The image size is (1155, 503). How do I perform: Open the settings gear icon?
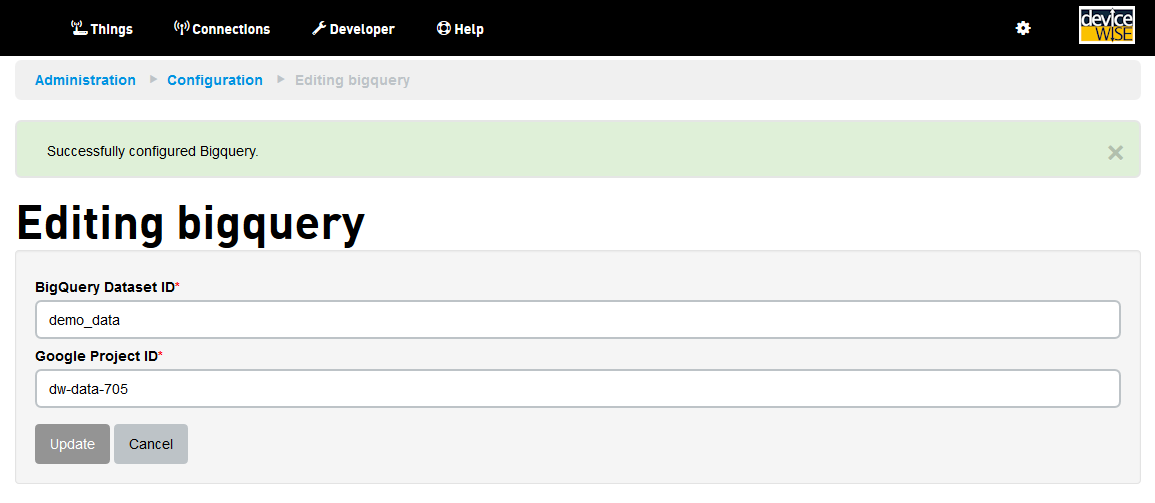click(1023, 28)
